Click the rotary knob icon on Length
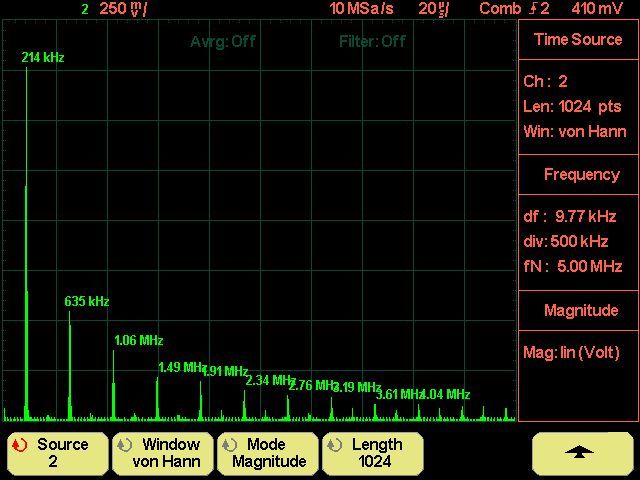Viewport: 640px width, 480px height. [334, 445]
